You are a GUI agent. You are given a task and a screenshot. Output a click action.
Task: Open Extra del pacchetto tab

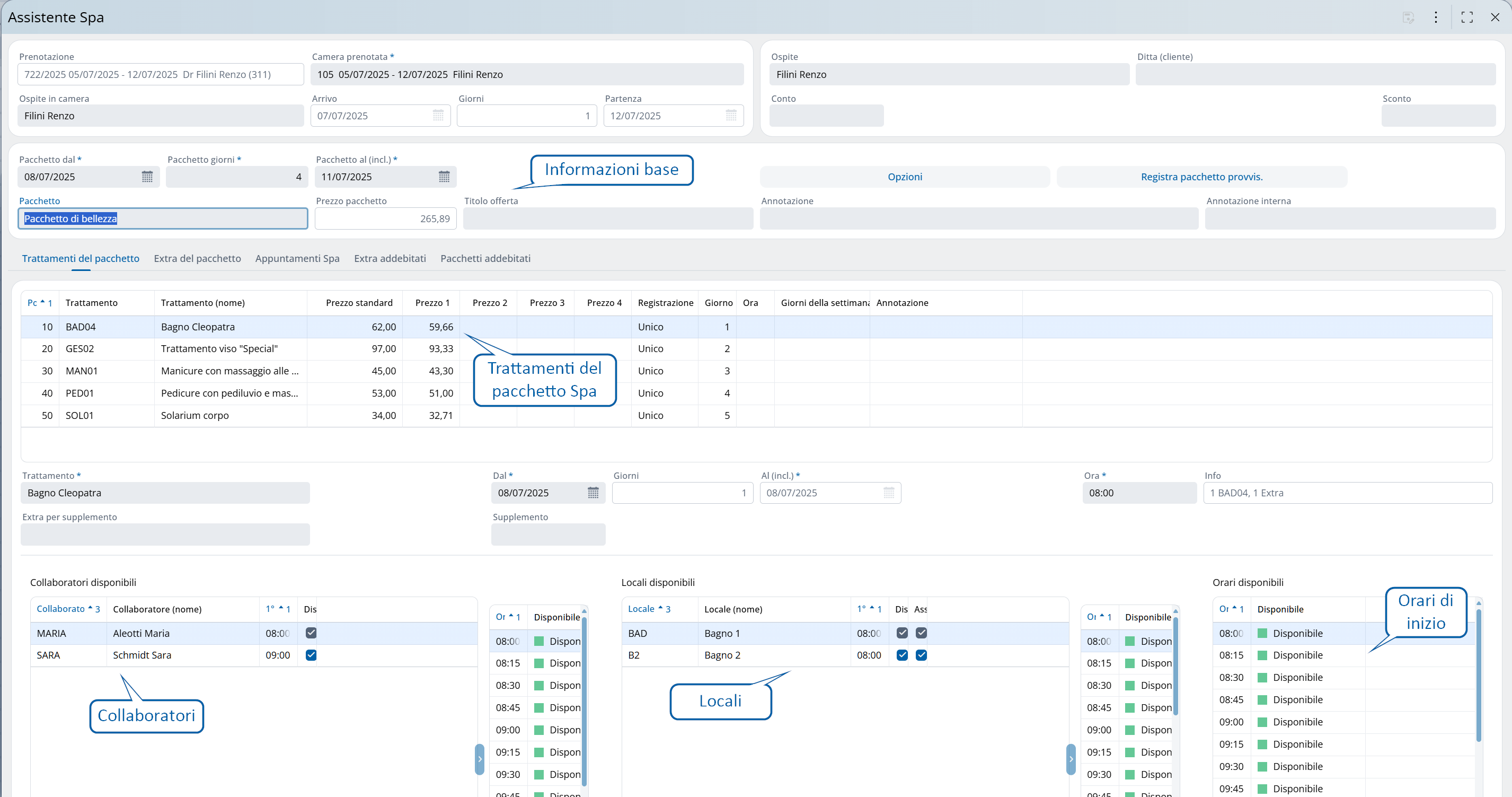[x=197, y=258]
